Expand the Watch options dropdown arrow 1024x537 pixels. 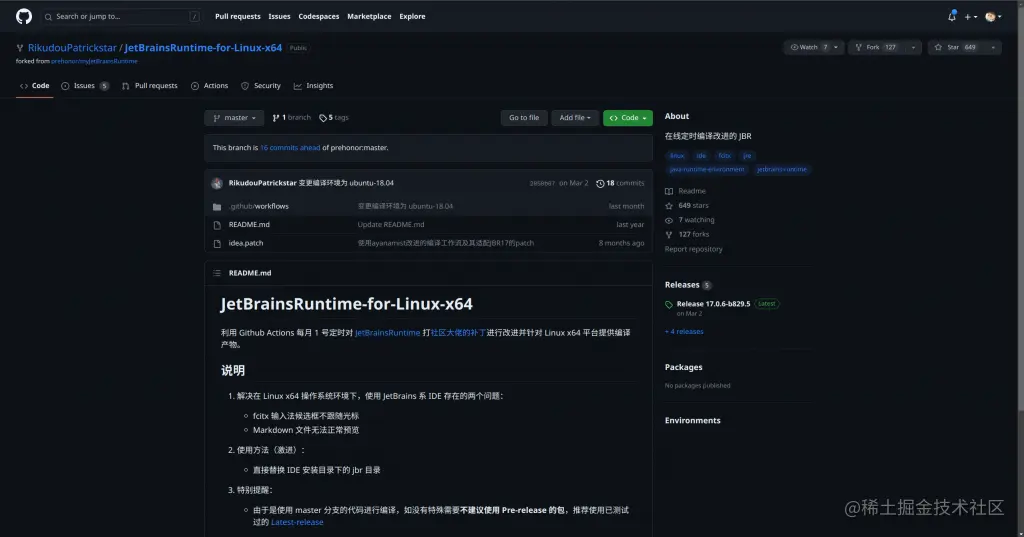pos(837,47)
